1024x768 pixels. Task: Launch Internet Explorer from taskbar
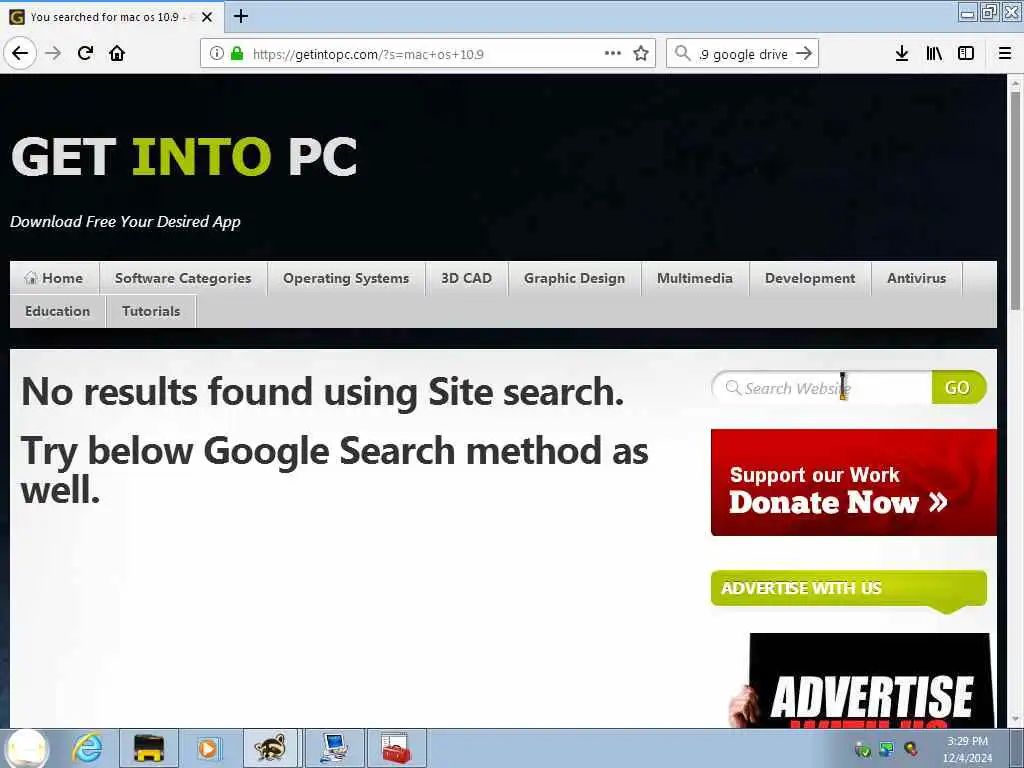coord(87,748)
